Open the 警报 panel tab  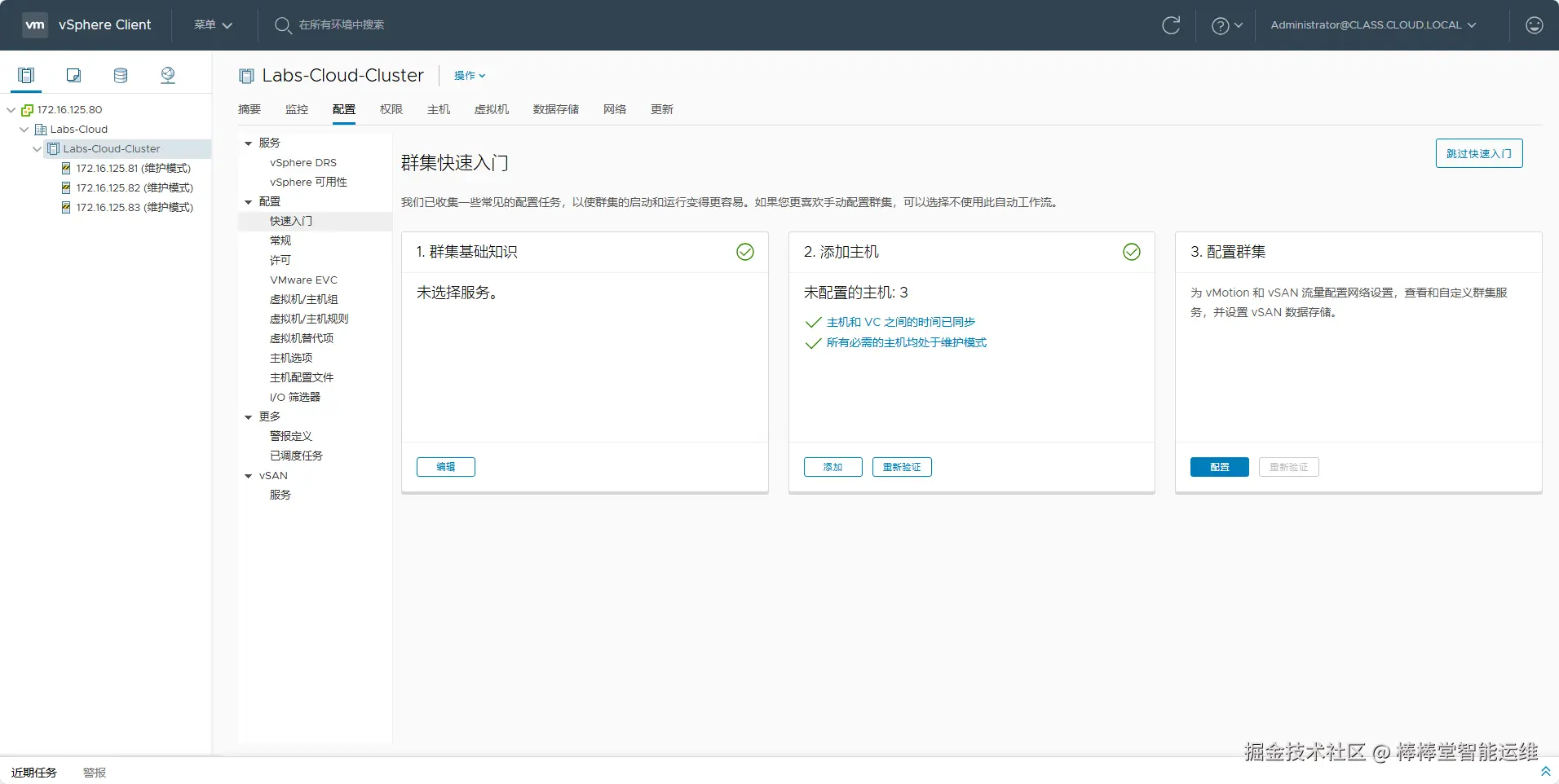tap(95, 773)
